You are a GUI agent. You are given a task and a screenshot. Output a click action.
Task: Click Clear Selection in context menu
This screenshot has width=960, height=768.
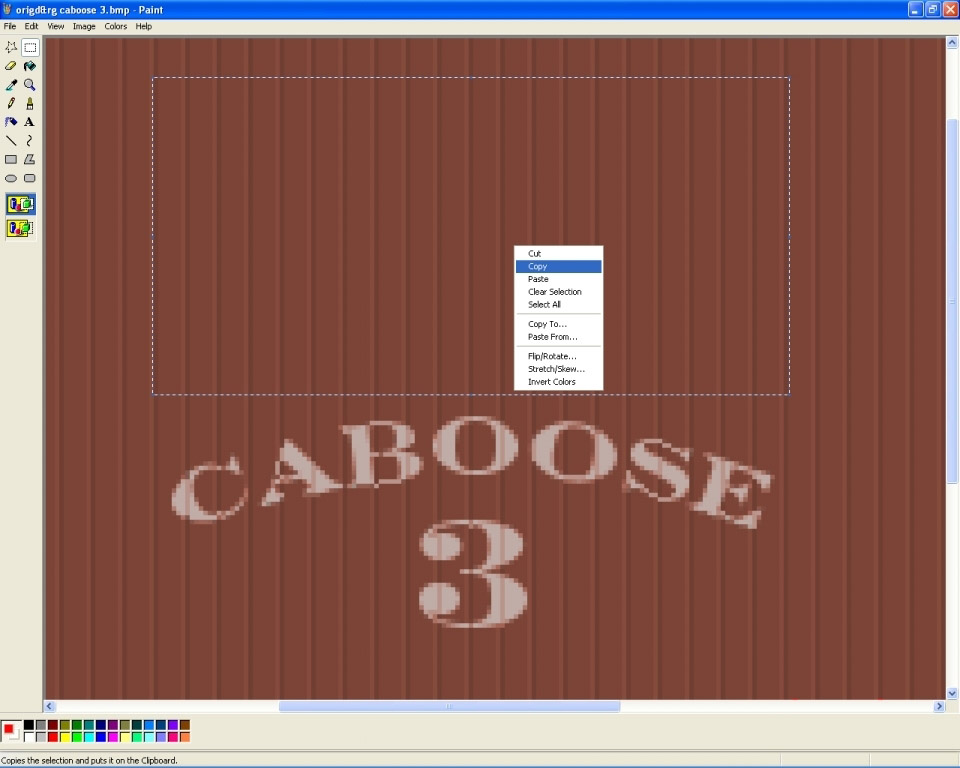pos(558,292)
